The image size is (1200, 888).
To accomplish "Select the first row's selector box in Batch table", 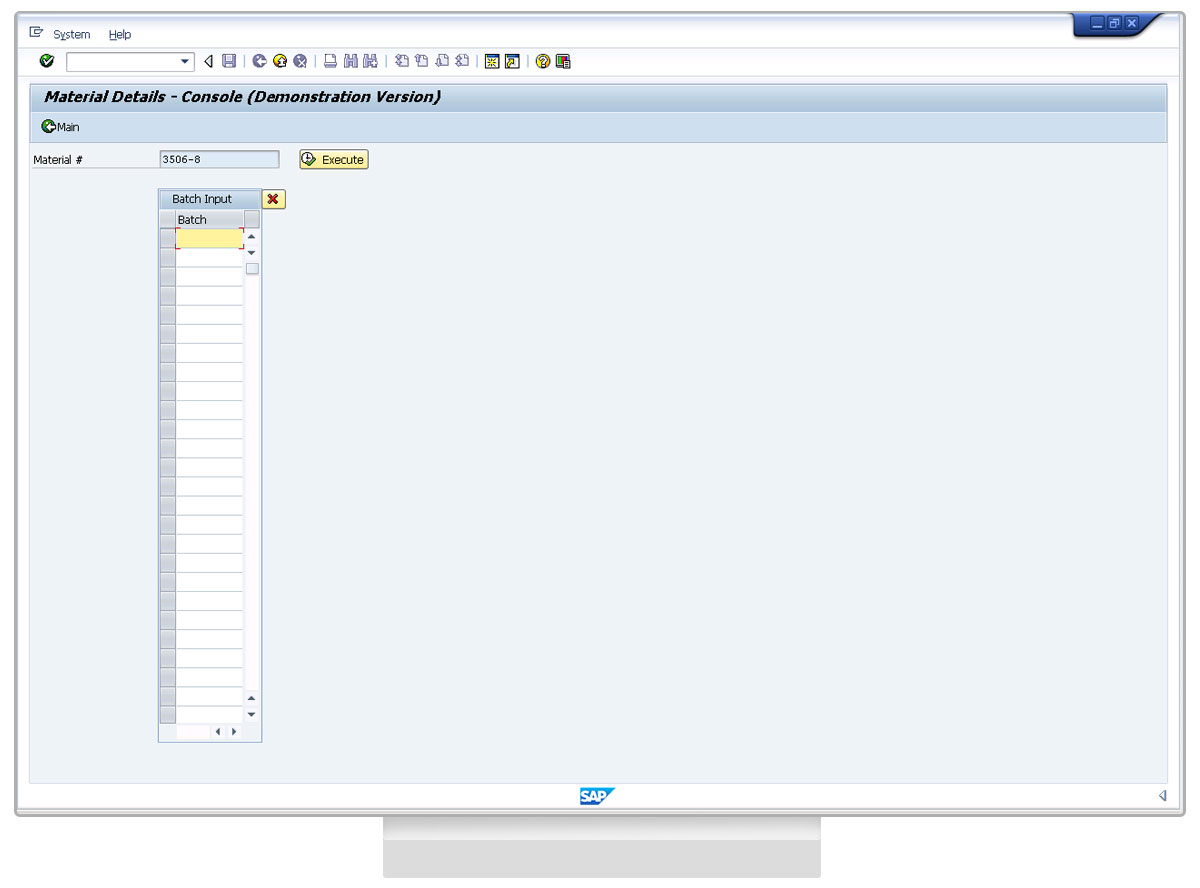I will [167, 238].
